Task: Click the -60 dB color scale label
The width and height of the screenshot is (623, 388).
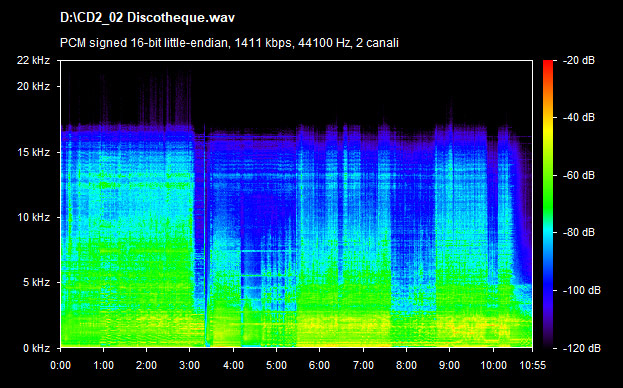Action: coord(578,175)
